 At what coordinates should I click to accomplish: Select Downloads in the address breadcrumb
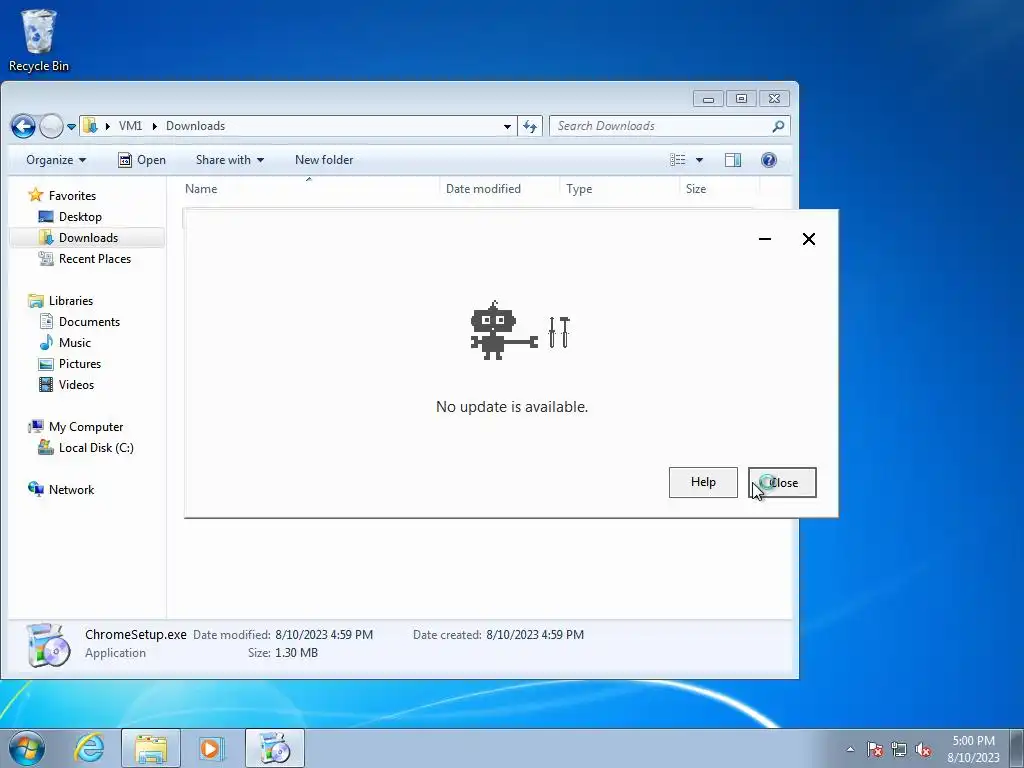pyautogui.click(x=195, y=126)
